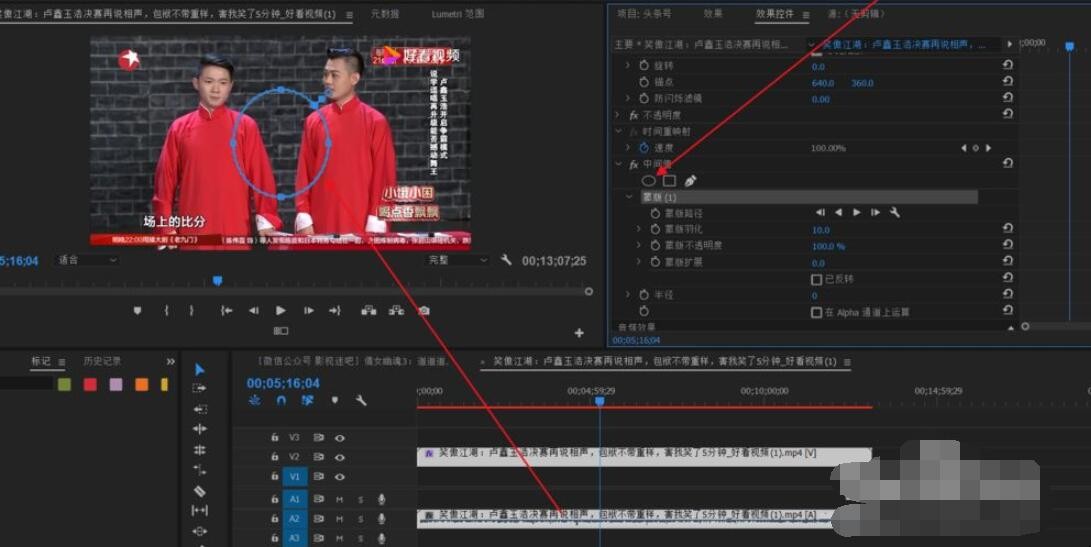1091x547 pixels.
Task: Track selected mask forward continuously
Action: [857, 212]
